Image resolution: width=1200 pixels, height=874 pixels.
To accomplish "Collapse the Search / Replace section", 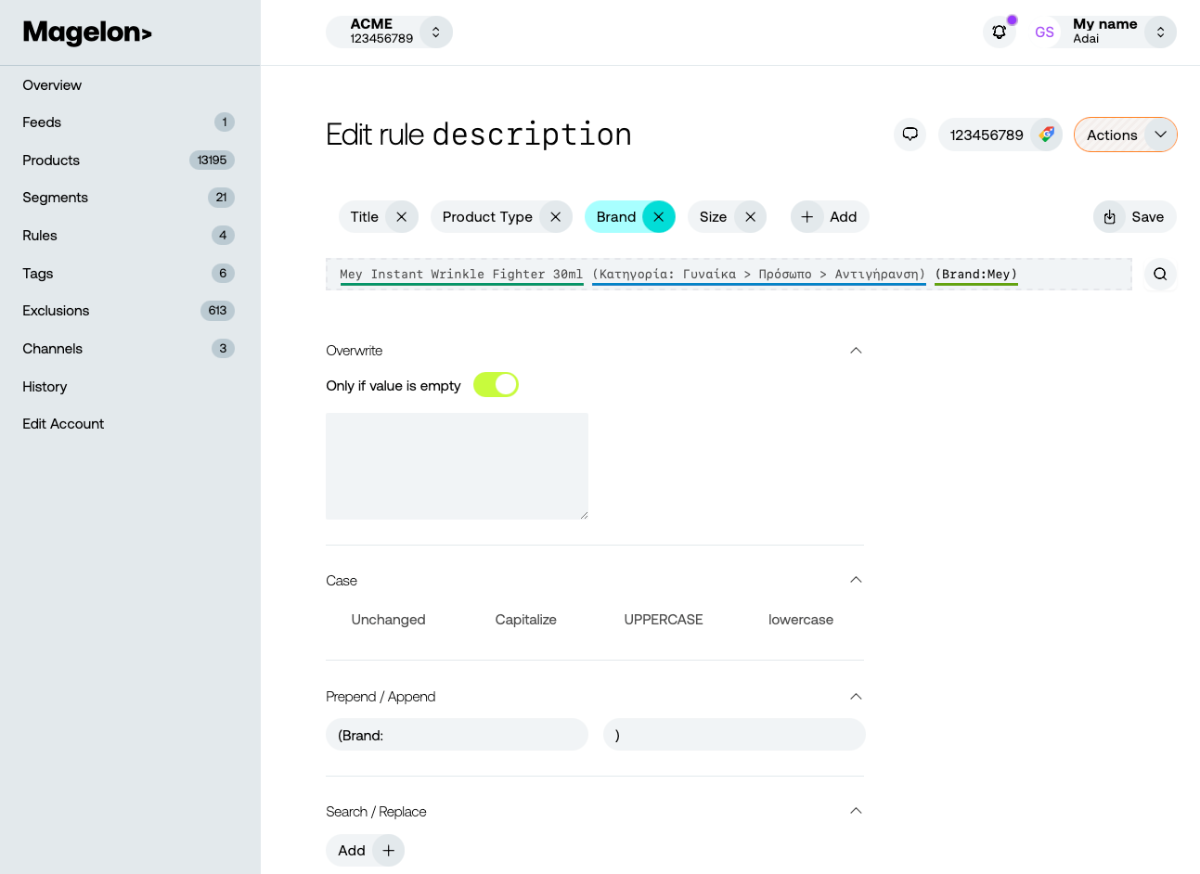I will pos(856,811).
